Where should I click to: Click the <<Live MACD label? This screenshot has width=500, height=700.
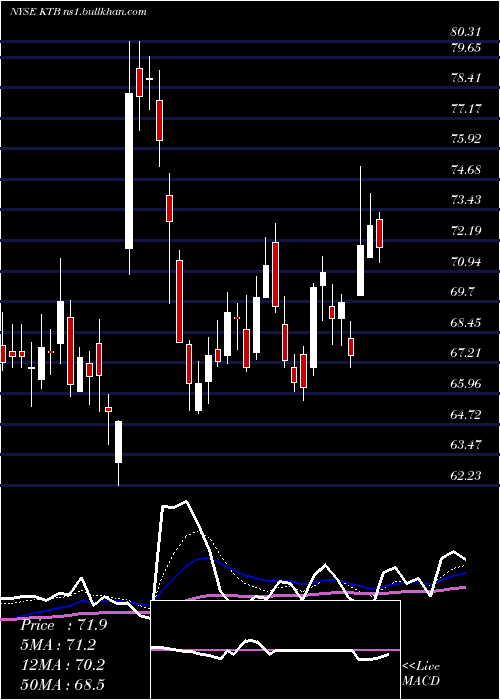coord(421,673)
